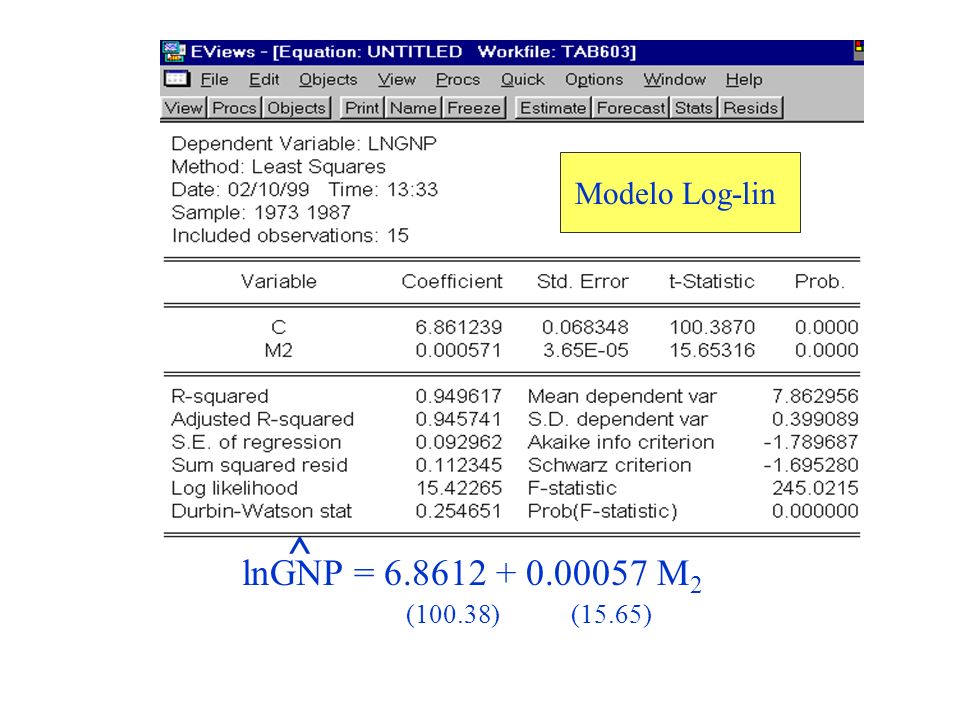Viewport: 960px width, 720px height.
Task: Click the variable name C in table
Action: (x=279, y=328)
